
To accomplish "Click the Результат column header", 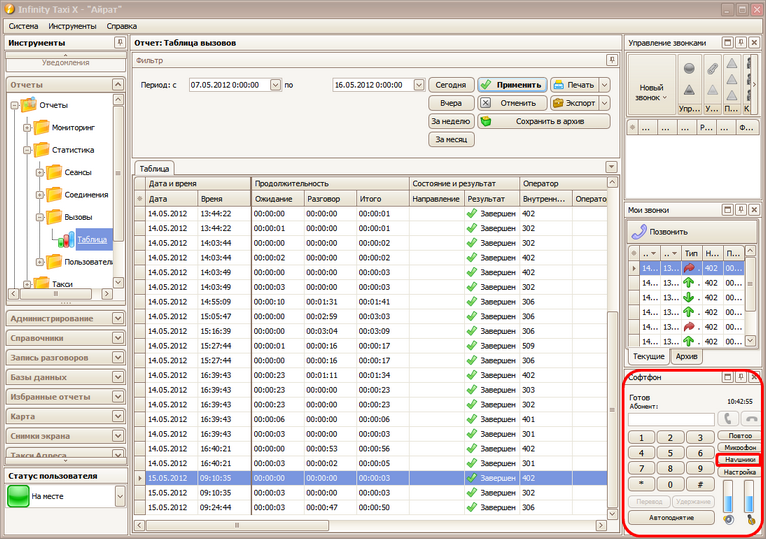I will [x=492, y=198].
